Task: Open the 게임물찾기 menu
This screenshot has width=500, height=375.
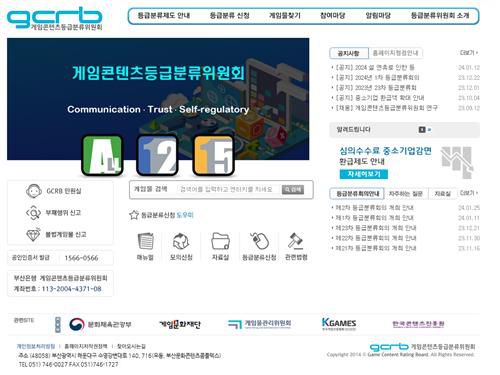Action: pos(285,15)
